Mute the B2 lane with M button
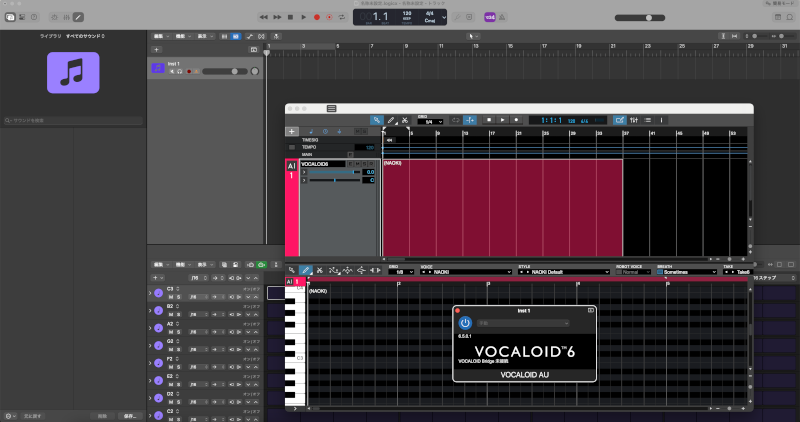 tap(171, 314)
